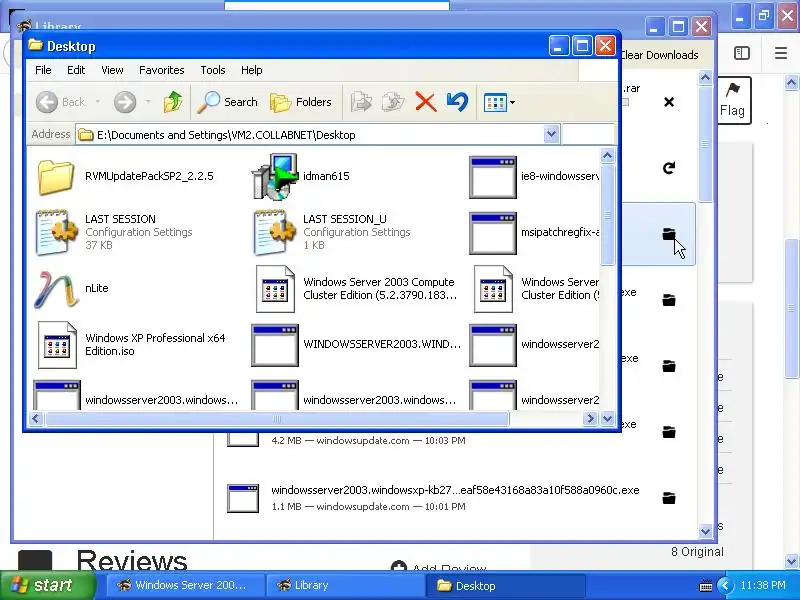Select the LAST SESSION configuration file icon
The width and height of the screenshot is (800, 600).
coord(56,232)
